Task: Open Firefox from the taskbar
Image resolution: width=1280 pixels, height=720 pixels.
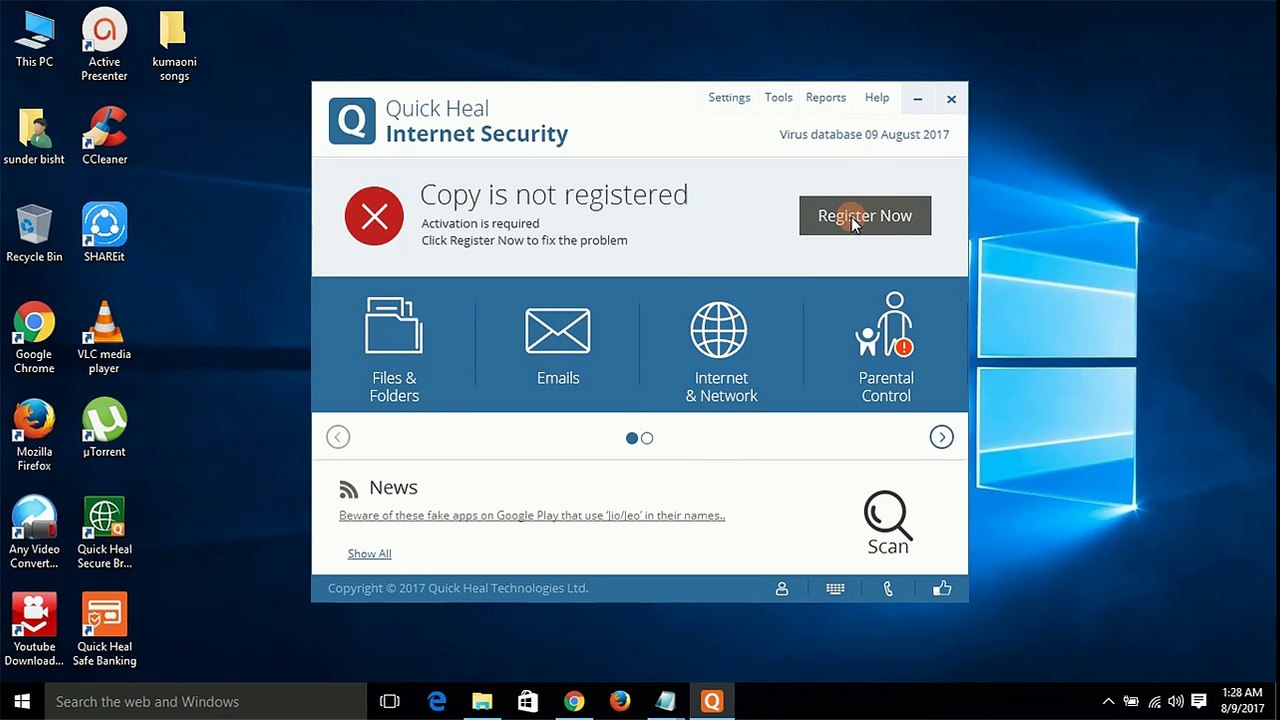Action: 620,702
